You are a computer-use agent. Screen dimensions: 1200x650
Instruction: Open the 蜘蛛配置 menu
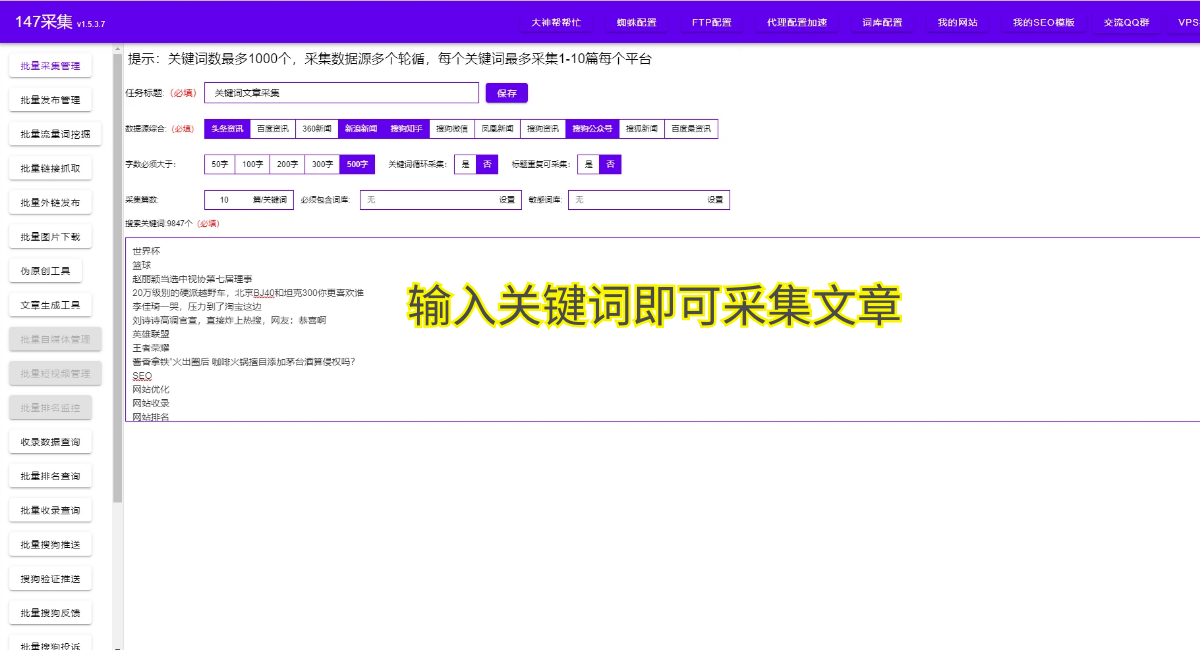click(637, 21)
